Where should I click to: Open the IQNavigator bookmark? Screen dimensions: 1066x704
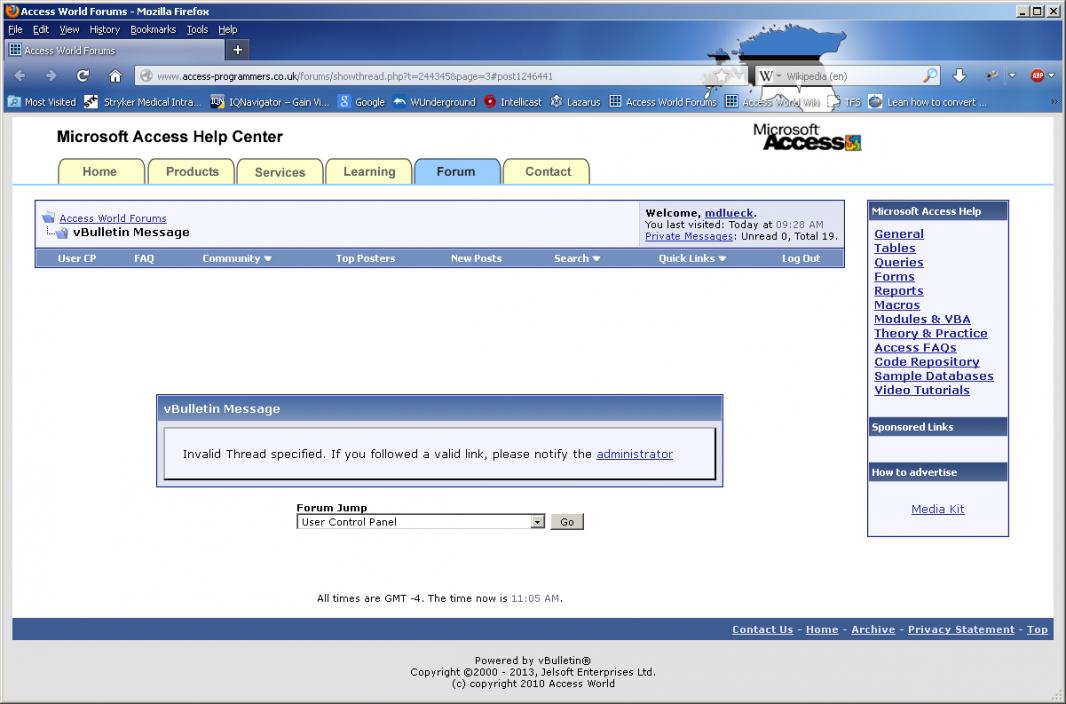click(270, 102)
